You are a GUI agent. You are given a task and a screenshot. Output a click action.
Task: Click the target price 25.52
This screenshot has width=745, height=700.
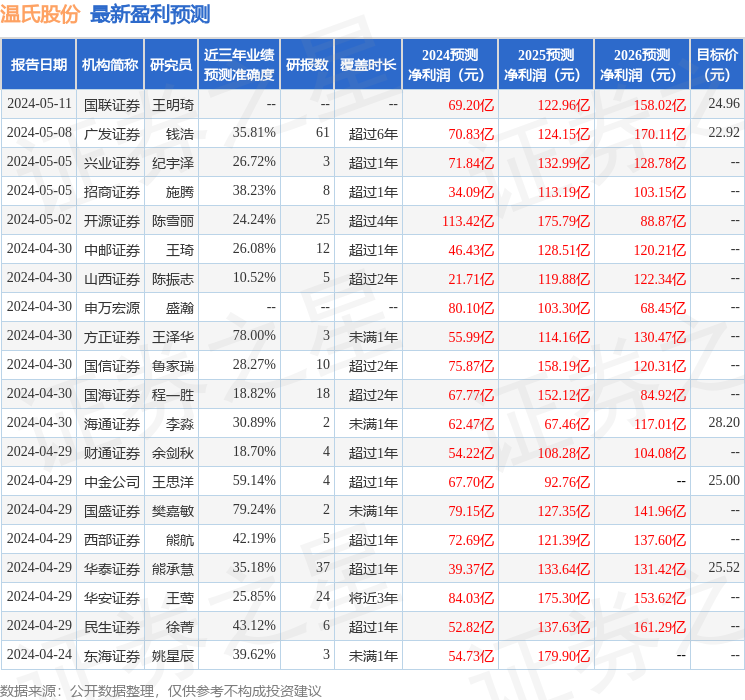click(724, 567)
